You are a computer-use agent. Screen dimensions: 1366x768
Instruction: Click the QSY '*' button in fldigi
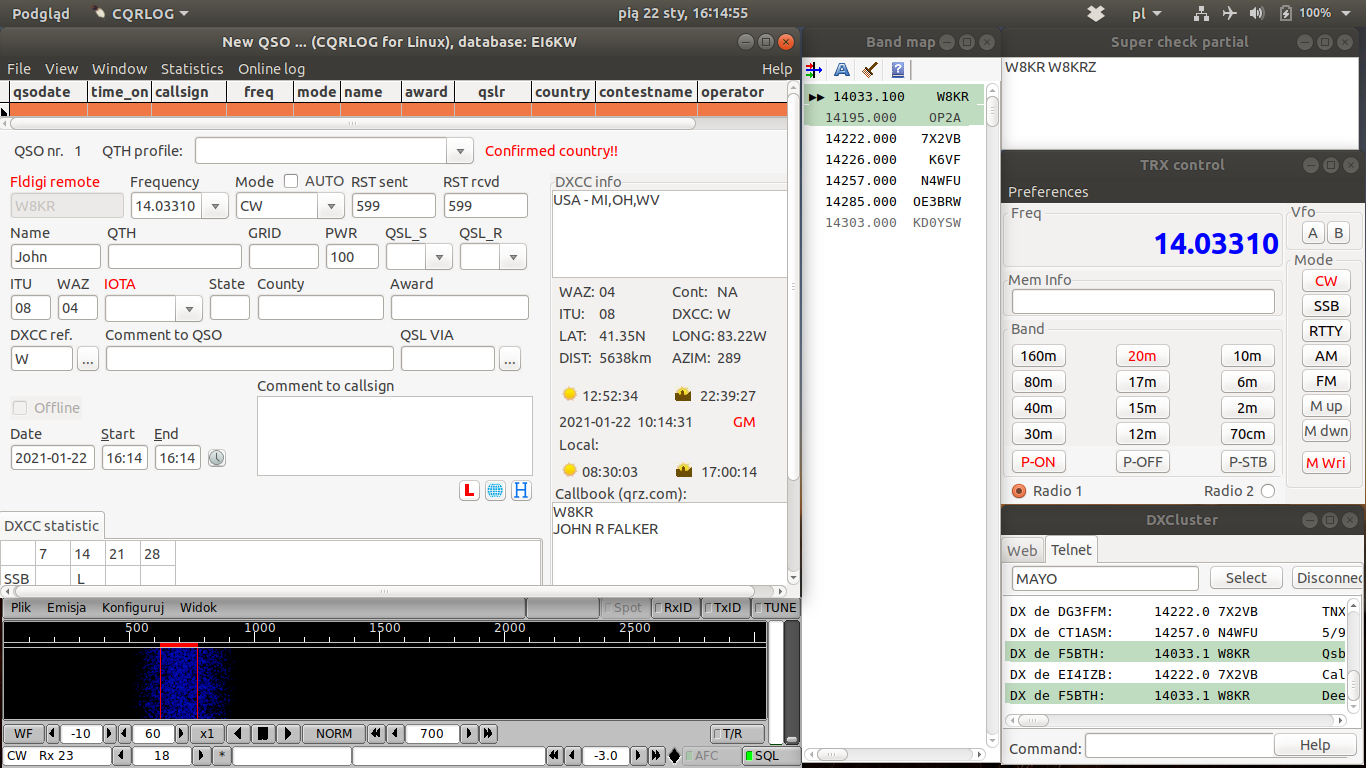222,756
